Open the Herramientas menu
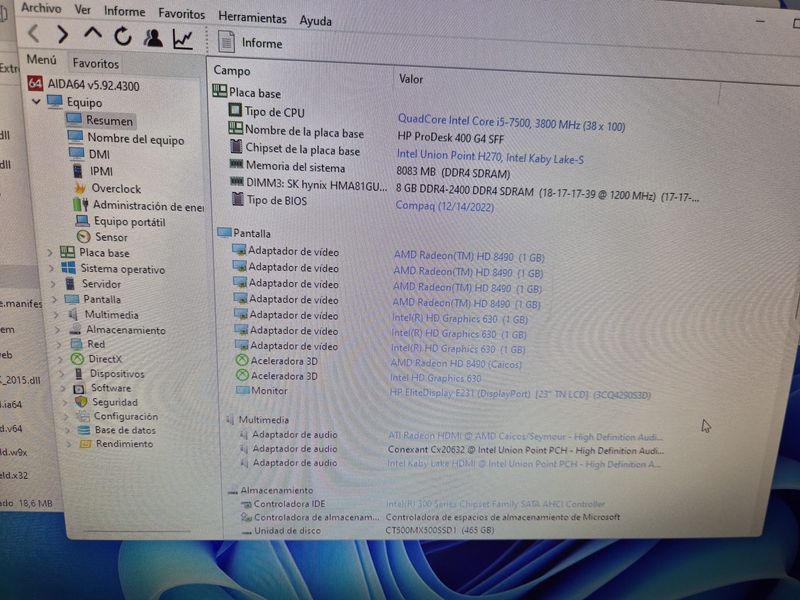The width and height of the screenshot is (800, 600). pyautogui.click(x=252, y=18)
